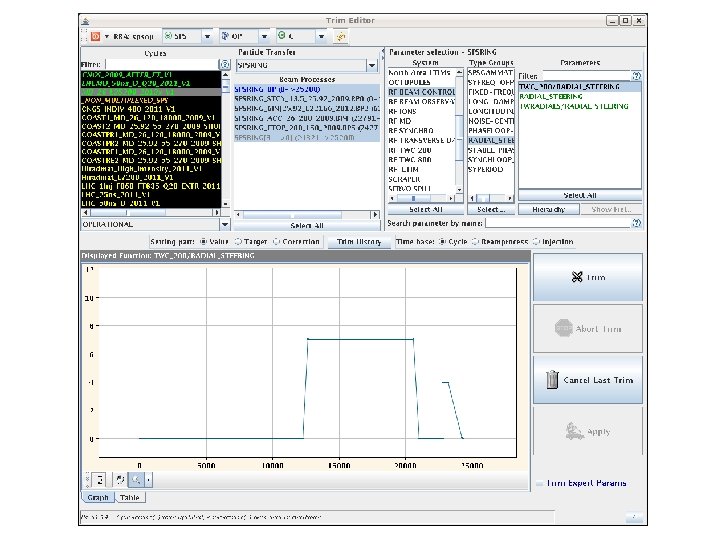Select RF IONS in the System list
720x540 pixels.
point(403,111)
